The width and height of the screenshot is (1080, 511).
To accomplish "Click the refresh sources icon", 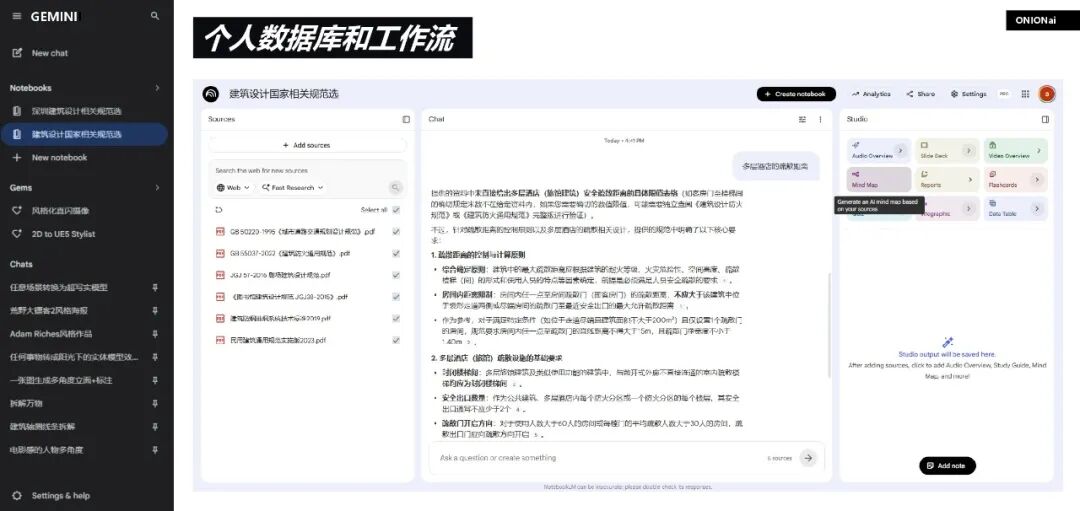I will [219, 210].
